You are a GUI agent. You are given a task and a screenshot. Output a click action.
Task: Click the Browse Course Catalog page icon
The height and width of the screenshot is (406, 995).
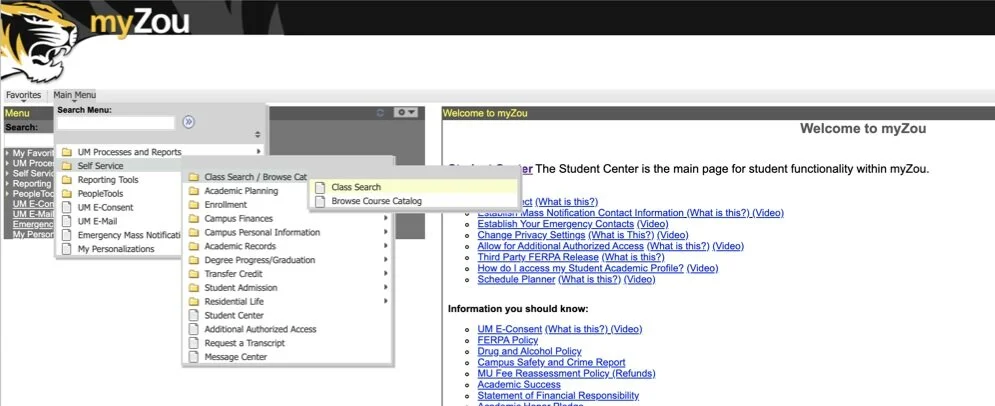point(320,201)
